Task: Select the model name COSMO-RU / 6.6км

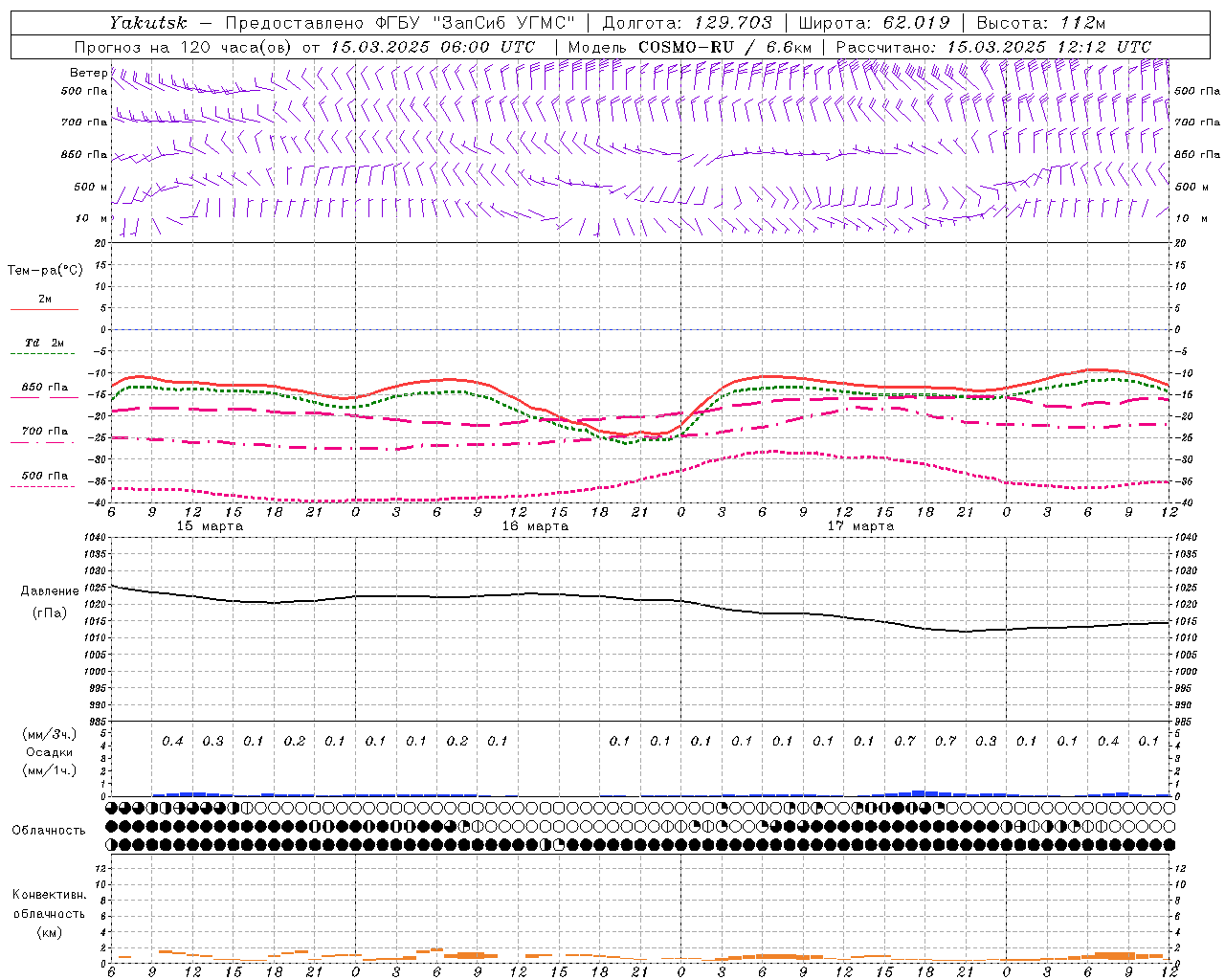Action: pos(724,46)
